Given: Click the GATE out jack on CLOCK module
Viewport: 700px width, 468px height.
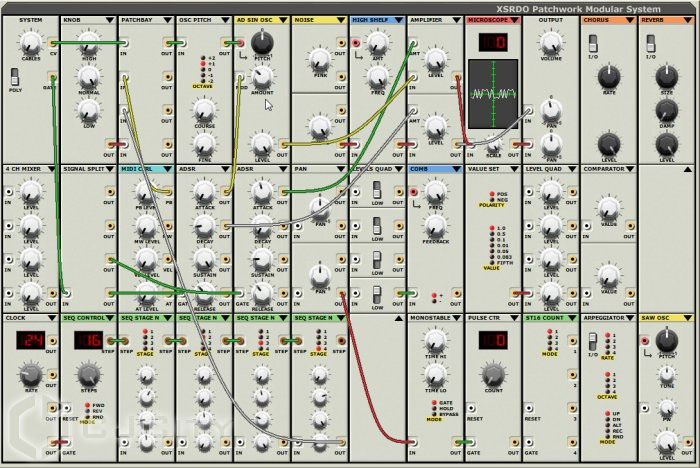Looking at the screenshot, I should (53, 442).
